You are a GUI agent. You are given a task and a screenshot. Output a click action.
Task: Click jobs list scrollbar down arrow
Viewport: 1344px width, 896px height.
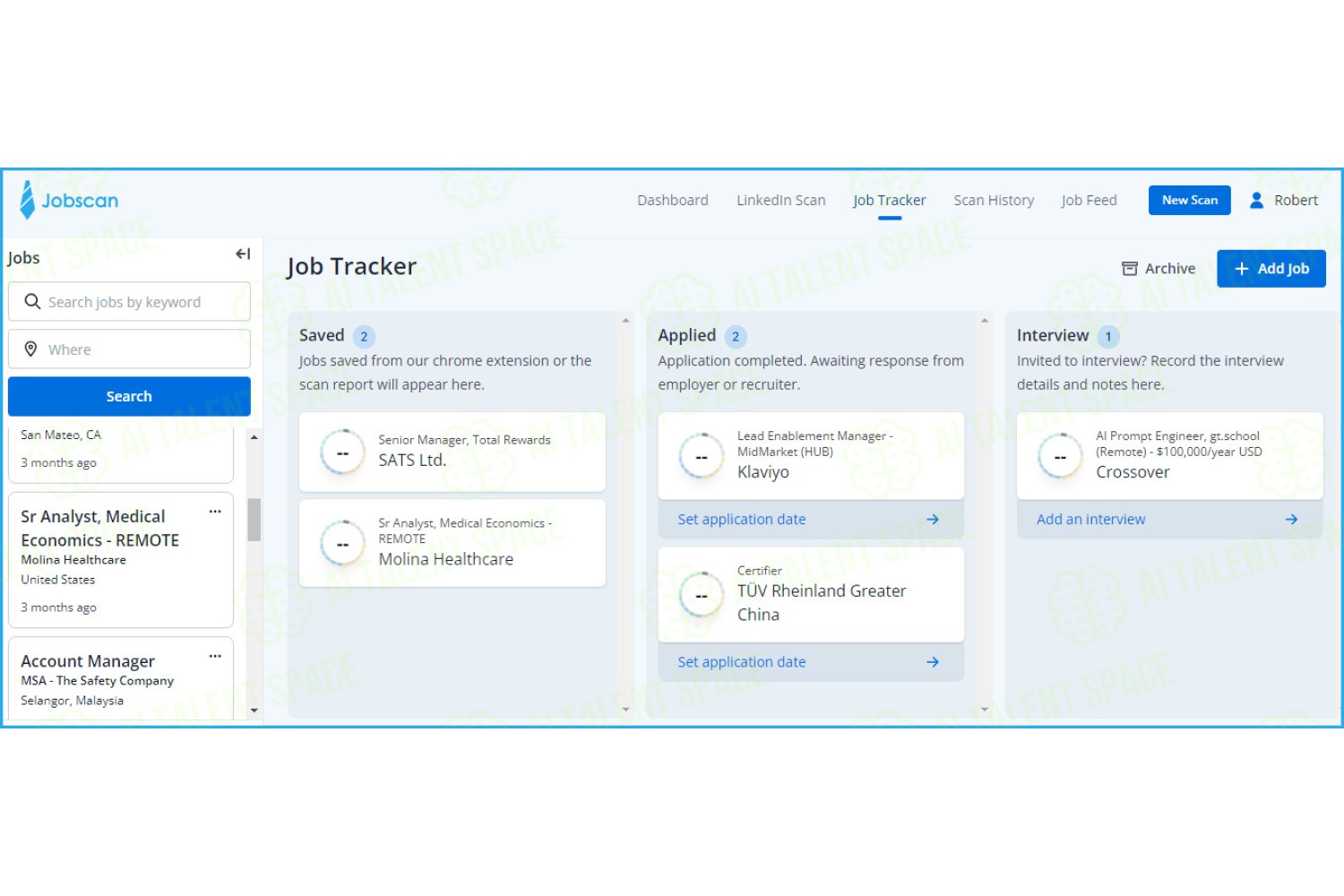pos(254,711)
